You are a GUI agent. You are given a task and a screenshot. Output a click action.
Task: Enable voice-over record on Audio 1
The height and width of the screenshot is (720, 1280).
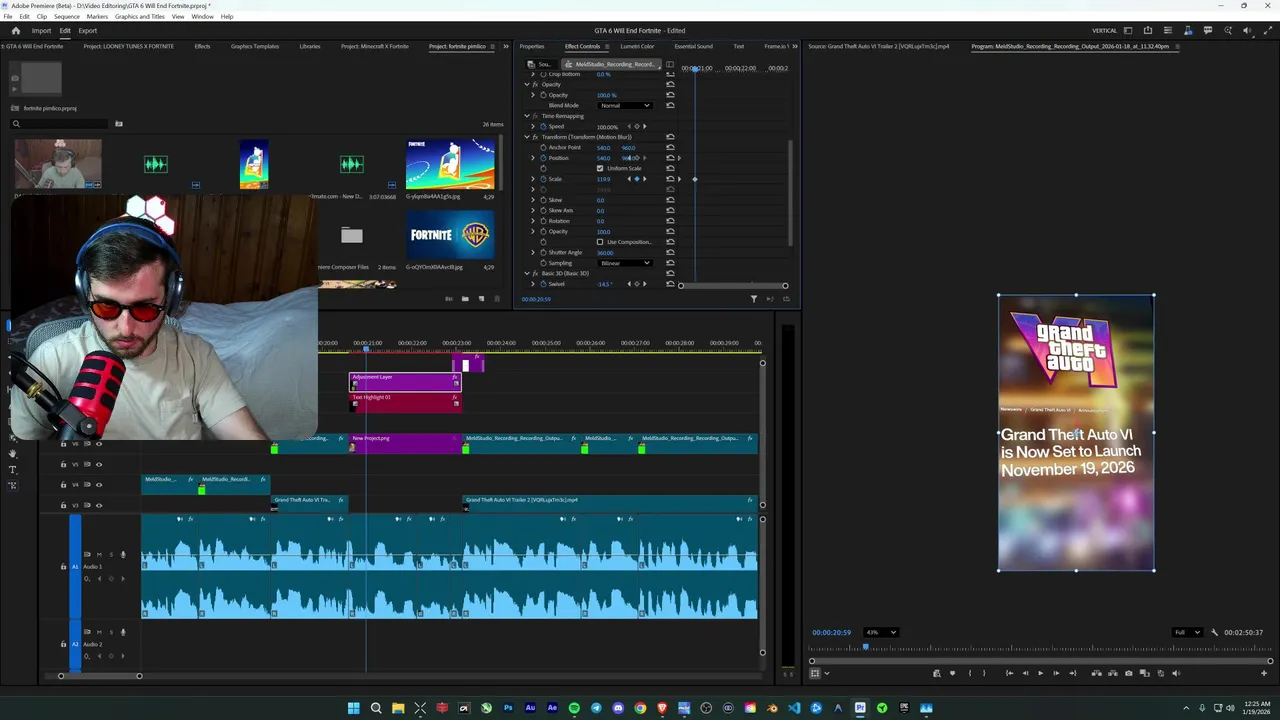point(123,554)
